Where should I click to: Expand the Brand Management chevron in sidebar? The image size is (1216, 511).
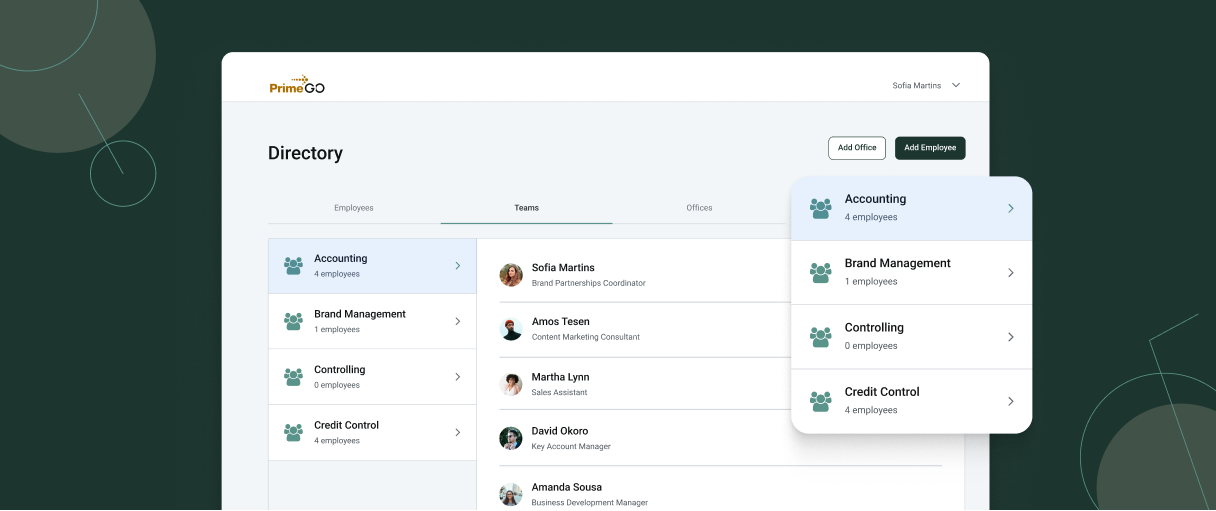click(x=458, y=321)
